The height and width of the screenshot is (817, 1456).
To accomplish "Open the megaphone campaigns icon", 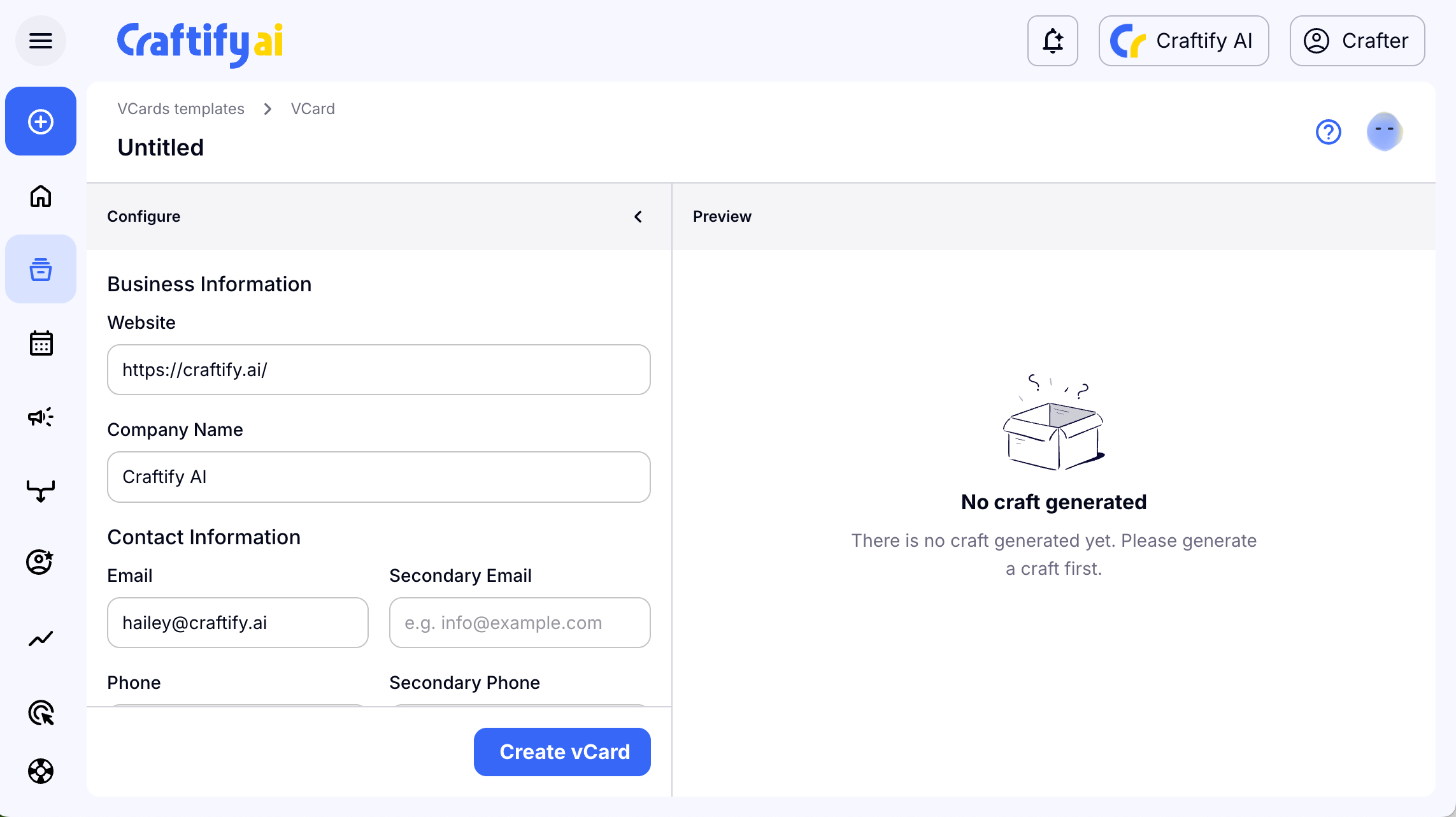I will coord(41,417).
